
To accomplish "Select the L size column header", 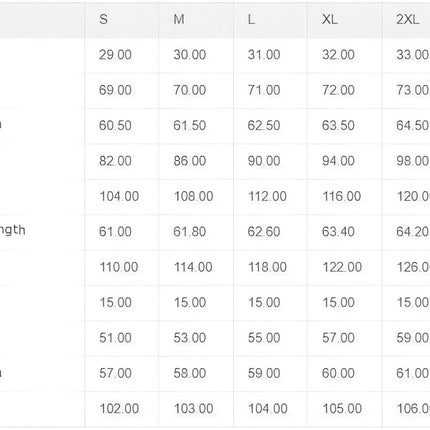I will pos(251,19).
